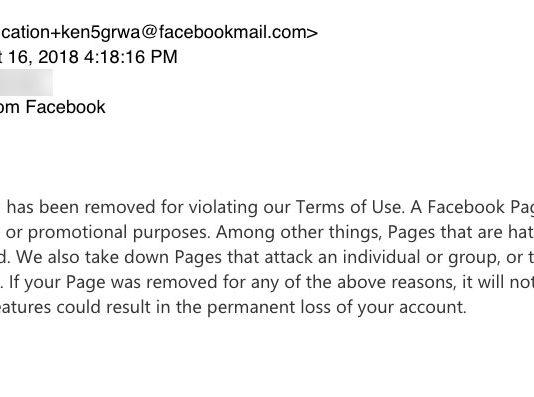Click the Among other things phrase
This screenshot has height=397, width=534.
(x=298, y=232)
